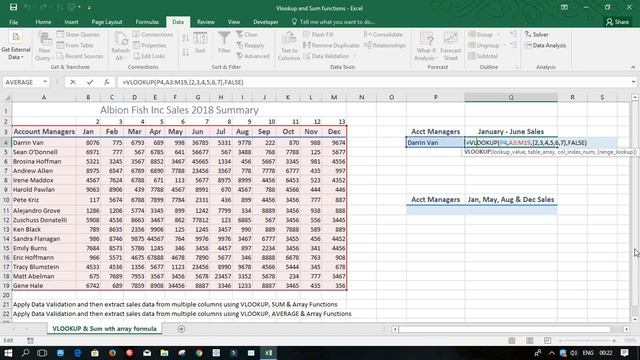The image size is (640, 360).
Task: Switch to View tab
Action: click(x=233, y=22)
